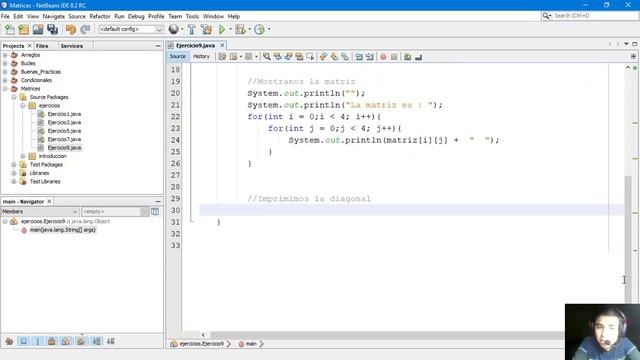Toggle Fully Qualified Names in Navigator
640x360 pixels.
[x=81, y=341]
